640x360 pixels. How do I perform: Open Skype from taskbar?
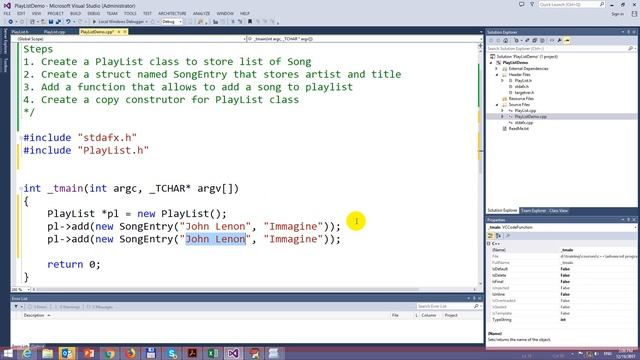click(172, 353)
